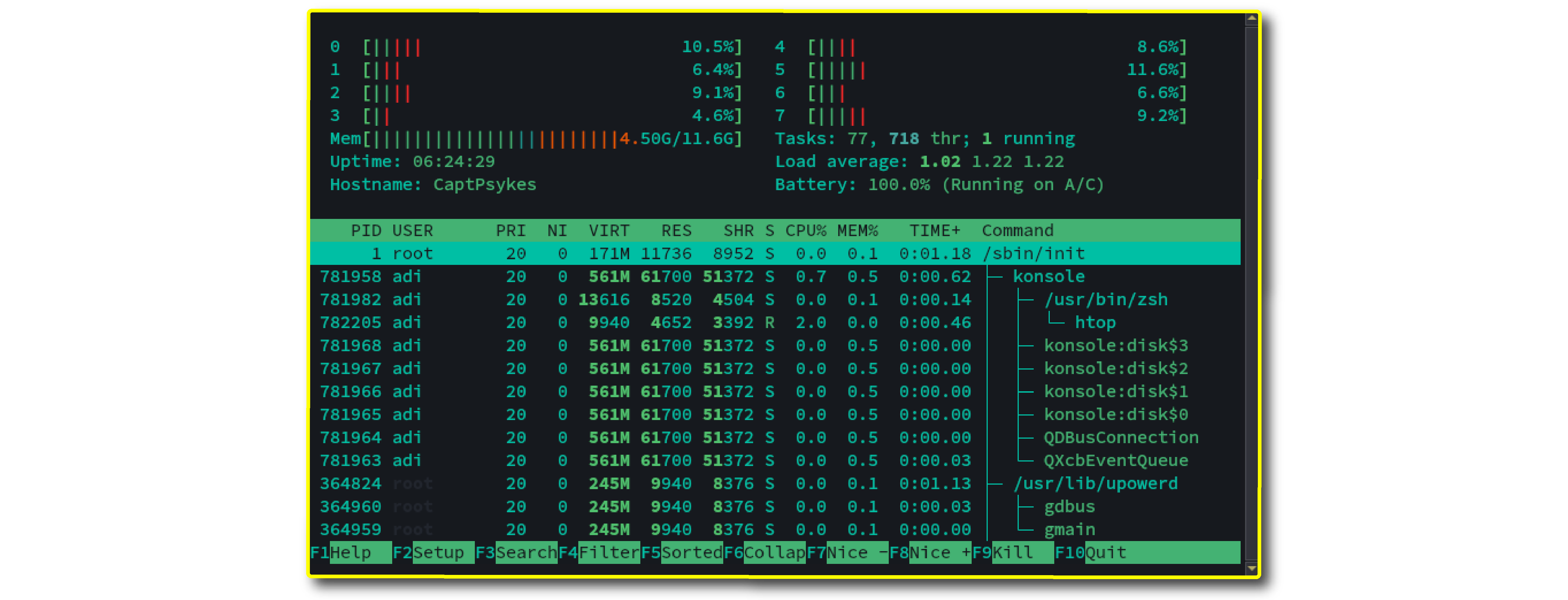This screenshot has height=600, width=1568.
Task: Sort by the MEM% column header
Action: point(857,230)
